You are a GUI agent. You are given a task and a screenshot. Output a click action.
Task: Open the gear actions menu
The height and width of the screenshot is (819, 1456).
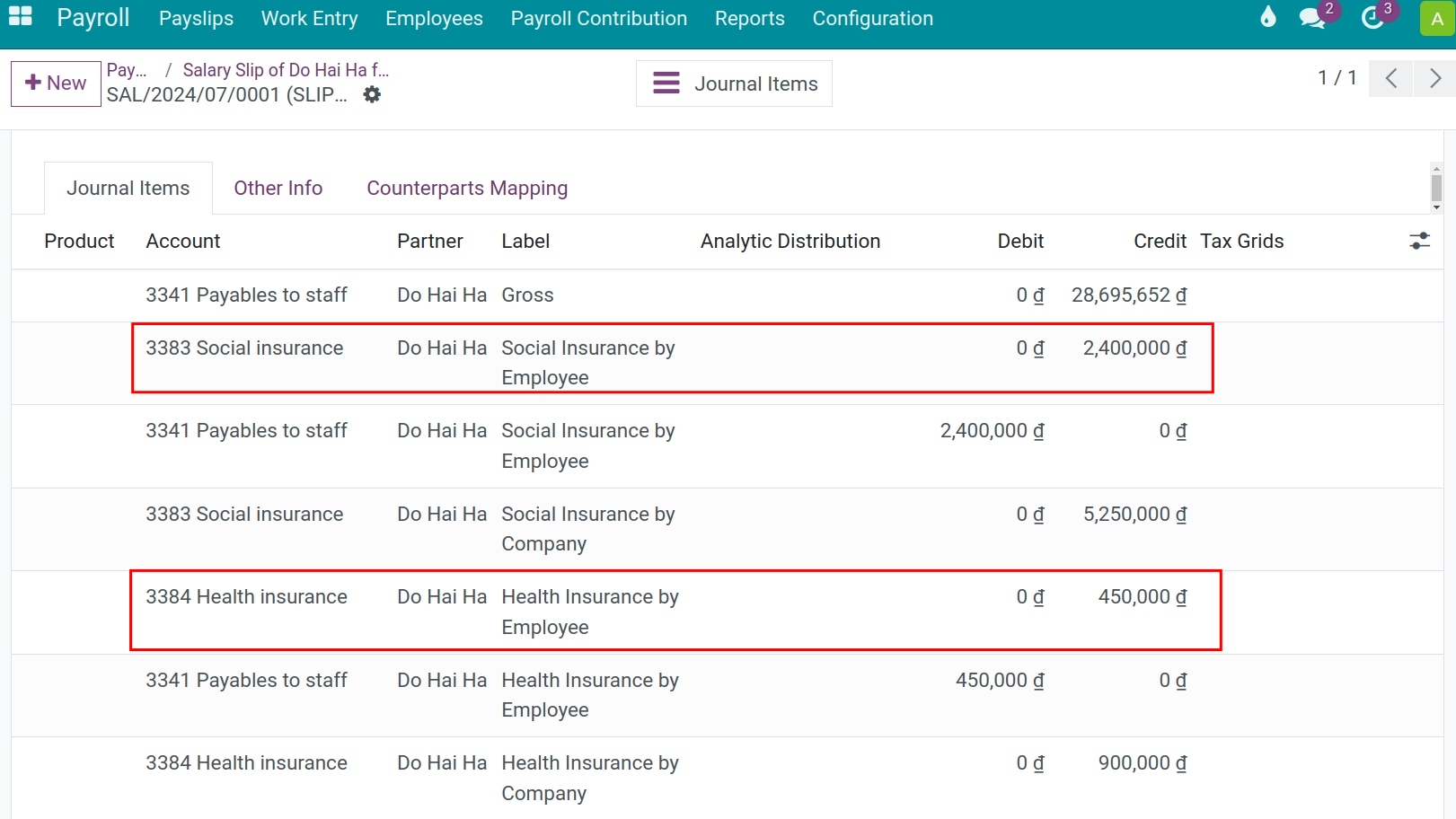point(372,94)
